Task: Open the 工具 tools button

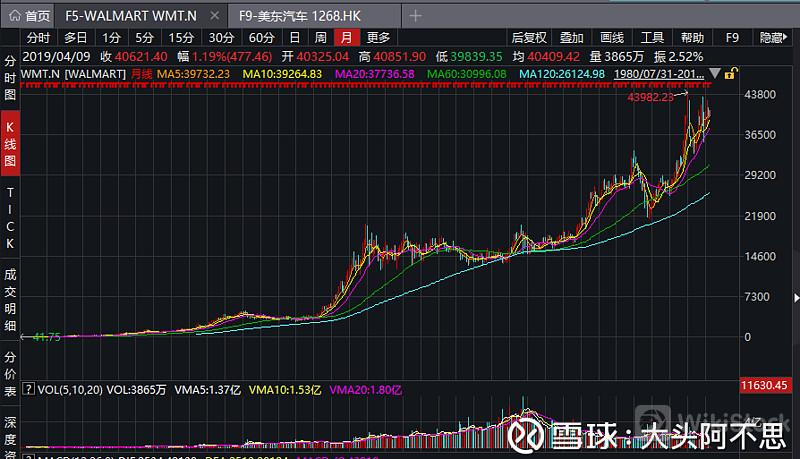Action: (652, 38)
